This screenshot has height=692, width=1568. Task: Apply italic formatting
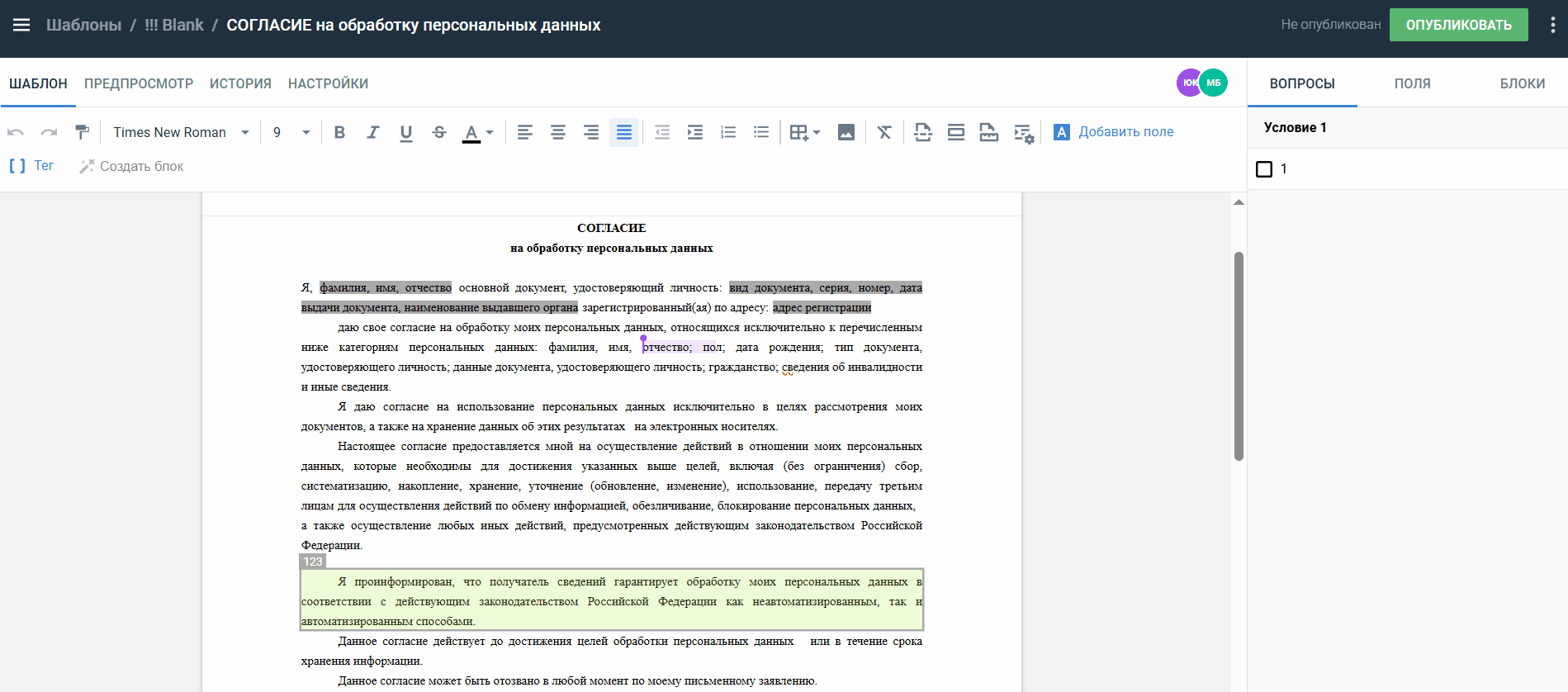(373, 132)
